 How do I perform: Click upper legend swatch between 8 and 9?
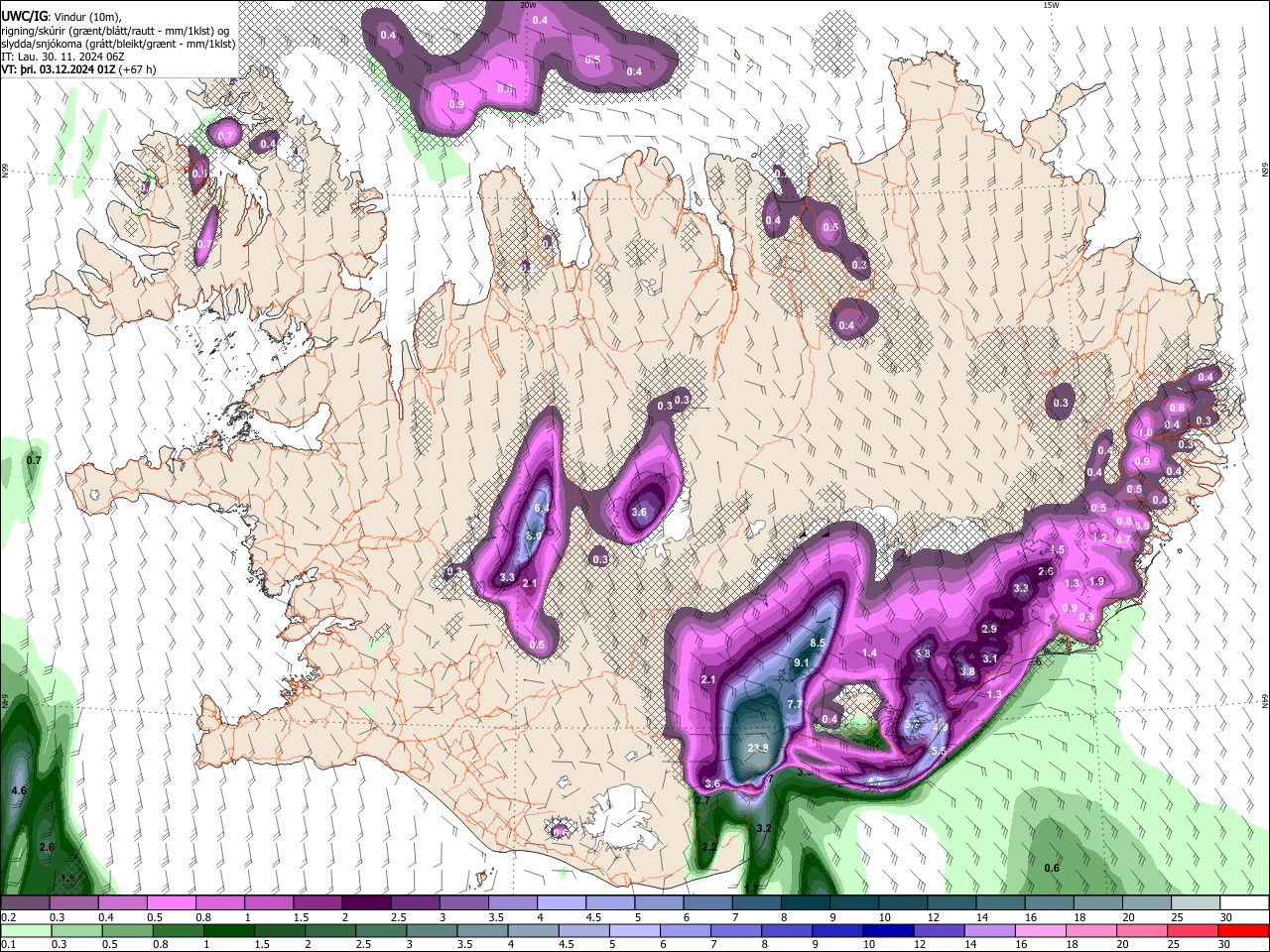(x=806, y=903)
